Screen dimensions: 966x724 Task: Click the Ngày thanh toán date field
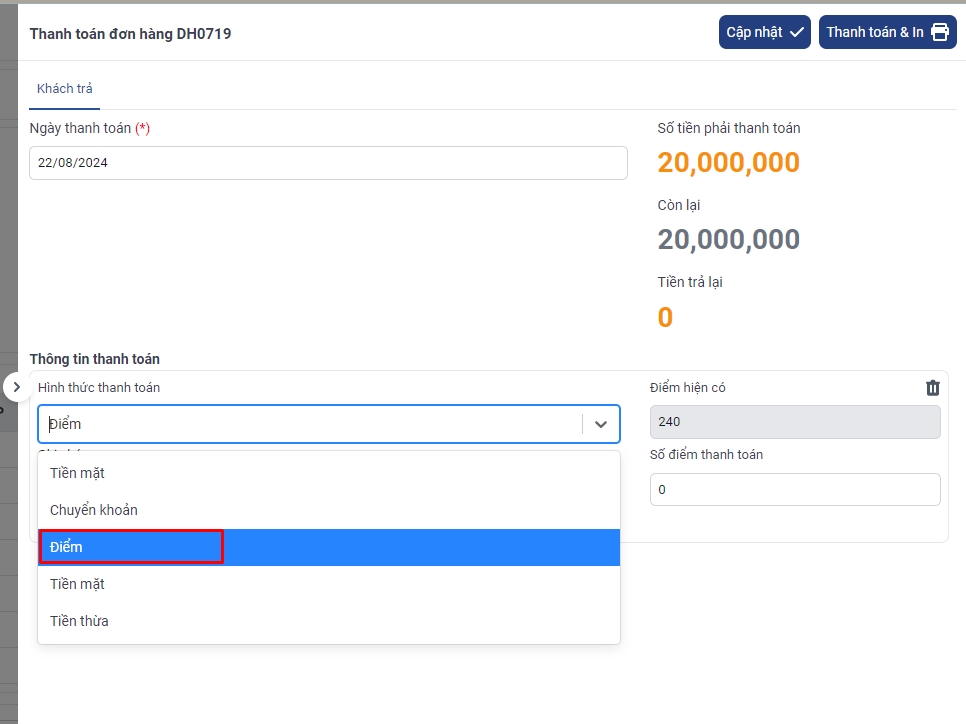coord(328,163)
